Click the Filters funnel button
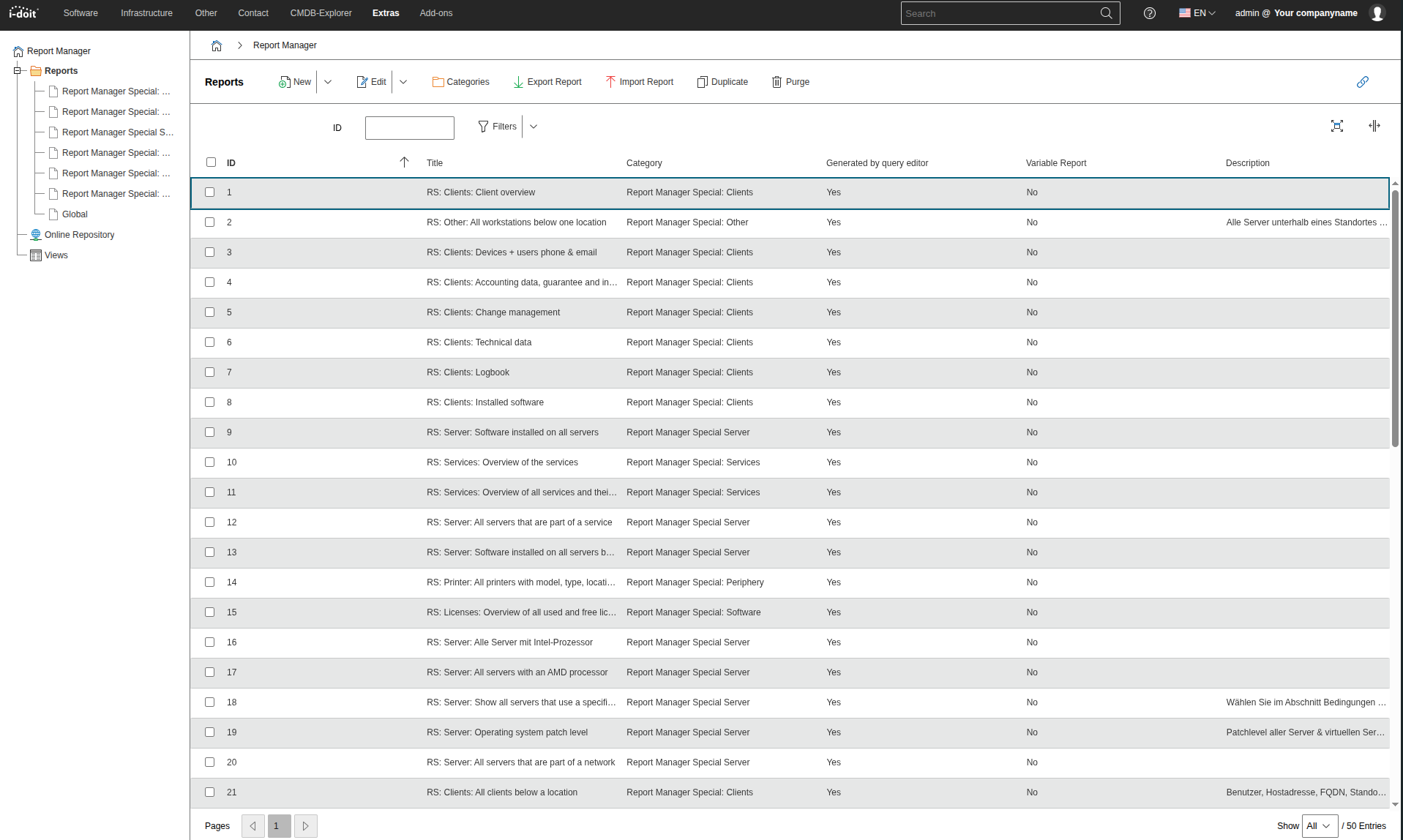 pos(497,127)
